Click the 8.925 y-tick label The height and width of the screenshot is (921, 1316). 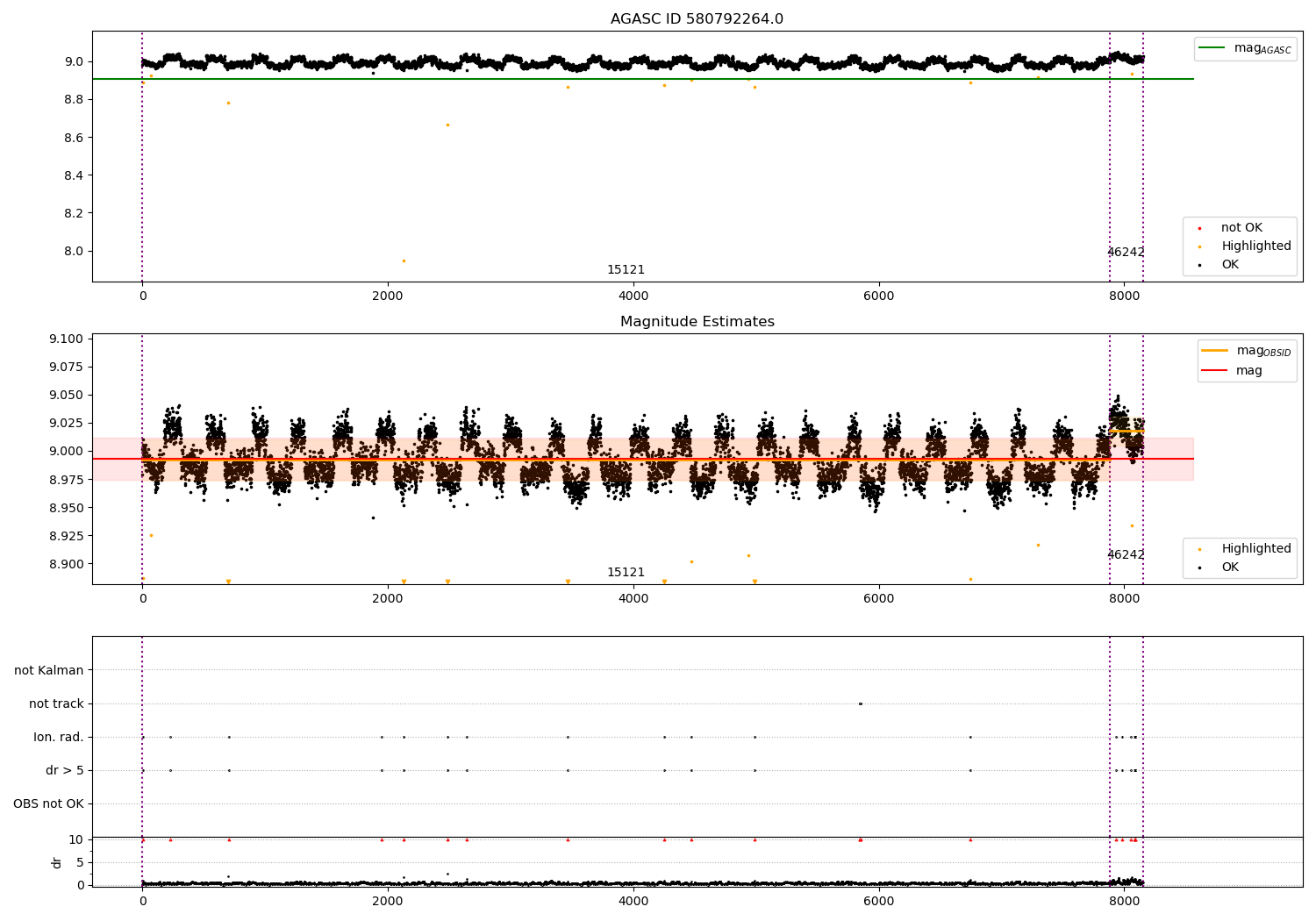pos(67,536)
